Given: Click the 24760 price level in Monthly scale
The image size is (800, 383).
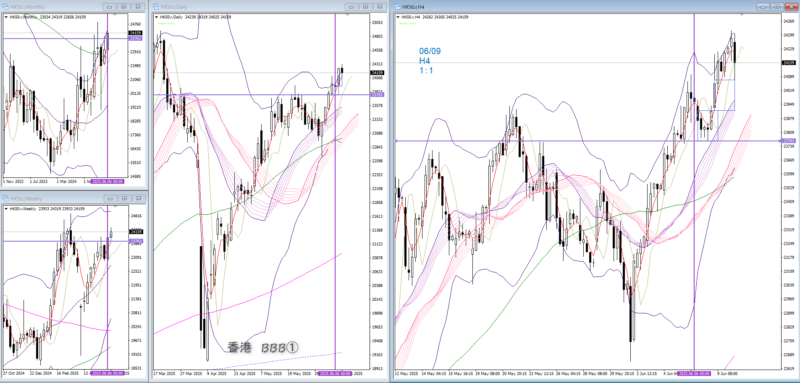Looking at the screenshot, I should 136,24.
